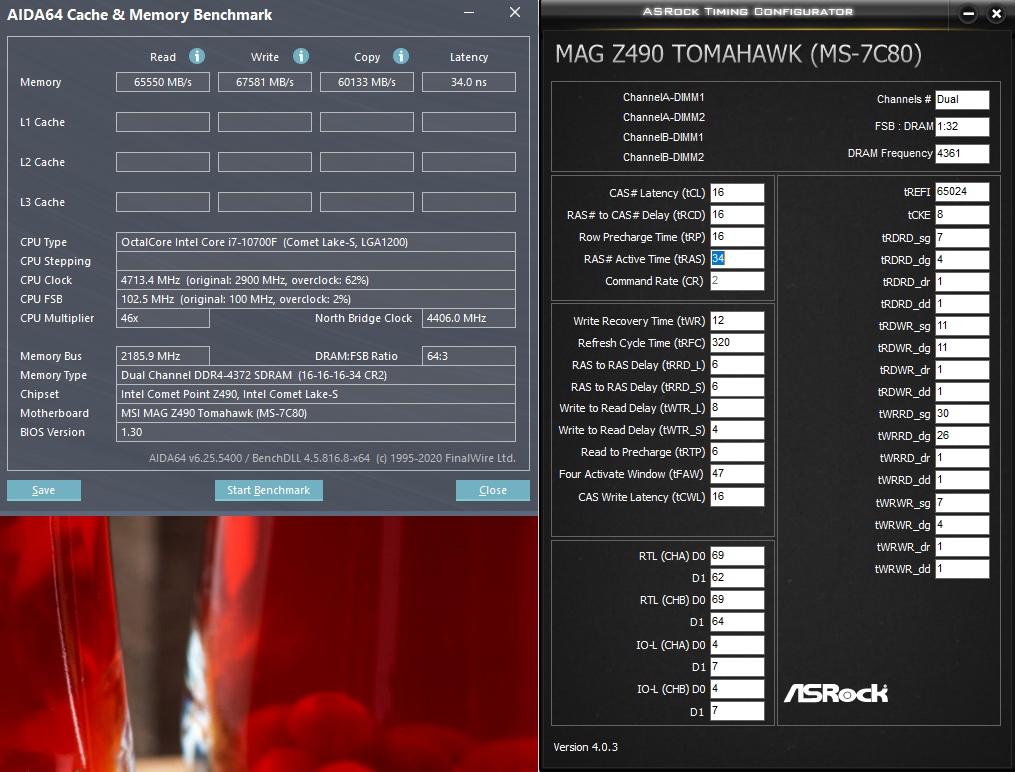Click the L1 Cache Read empty field
1015x772 pixels.
pyautogui.click(x=163, y=122)
